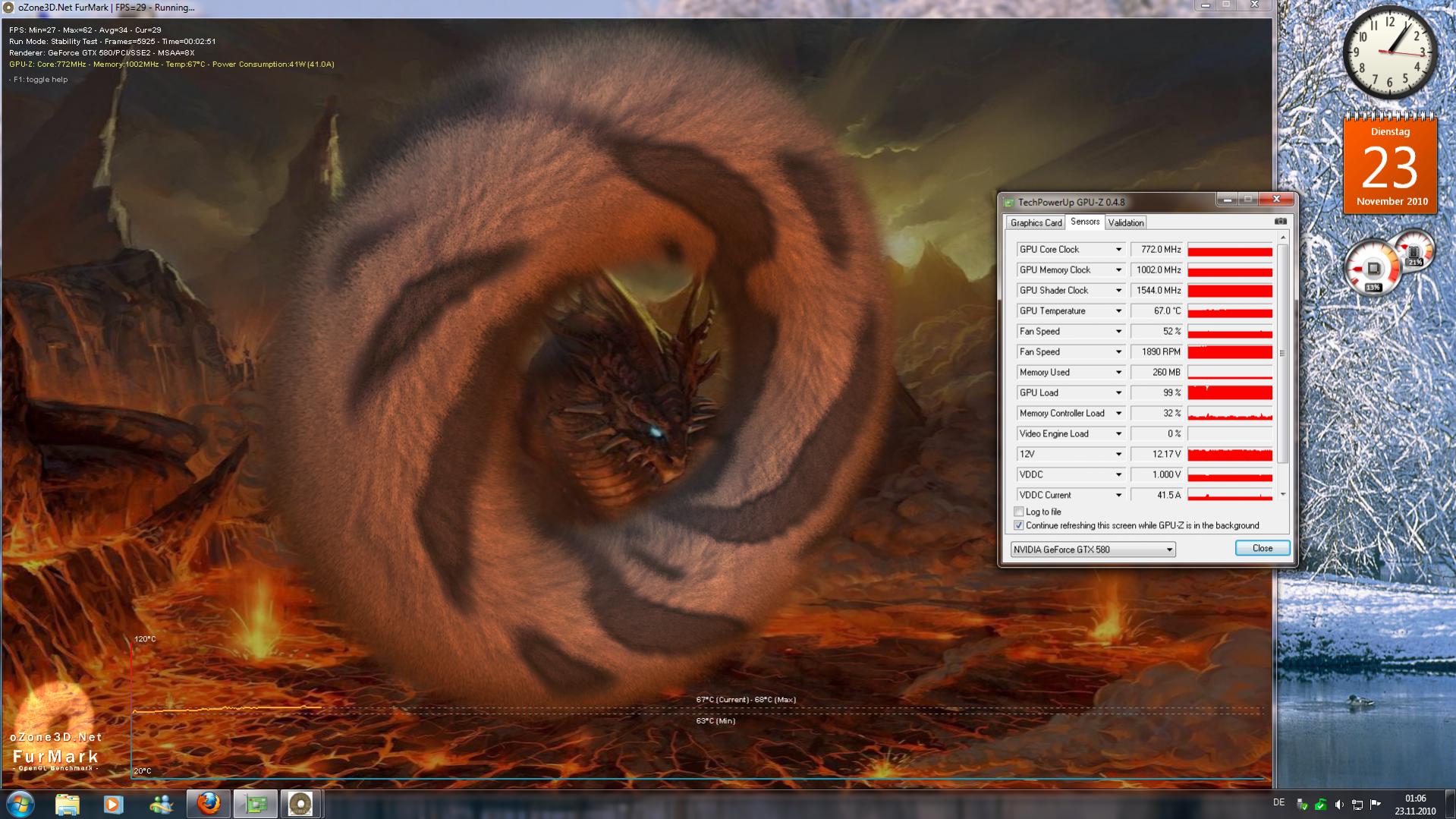Switch to Firefox in the taskbar
The image size is (1456, 819).
[208, 804]
